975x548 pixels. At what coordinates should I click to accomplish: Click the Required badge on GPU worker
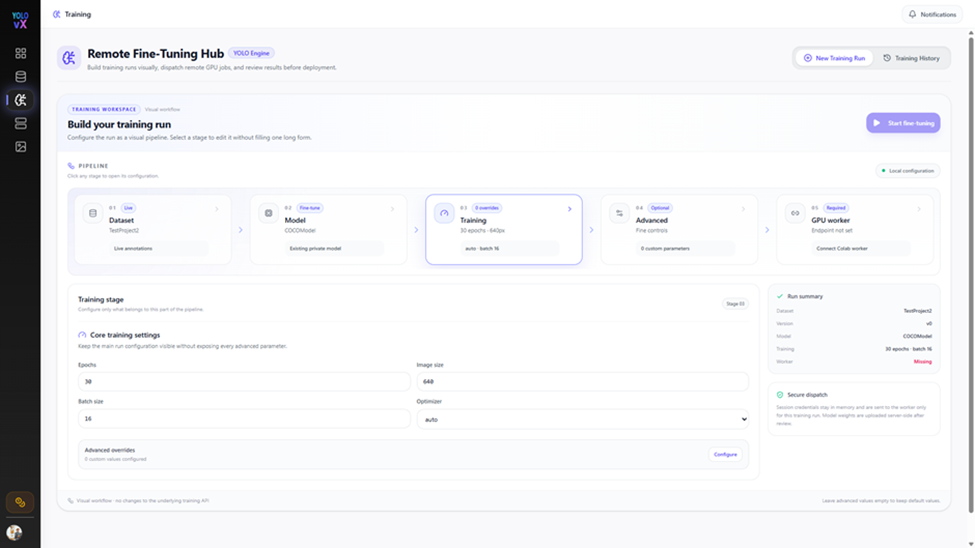[836, 208]
